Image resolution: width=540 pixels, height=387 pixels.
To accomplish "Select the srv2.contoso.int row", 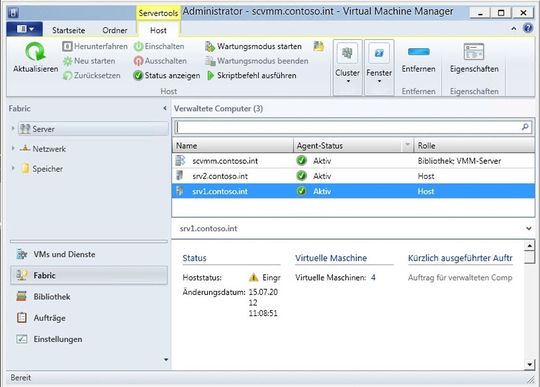I will 353,176.
